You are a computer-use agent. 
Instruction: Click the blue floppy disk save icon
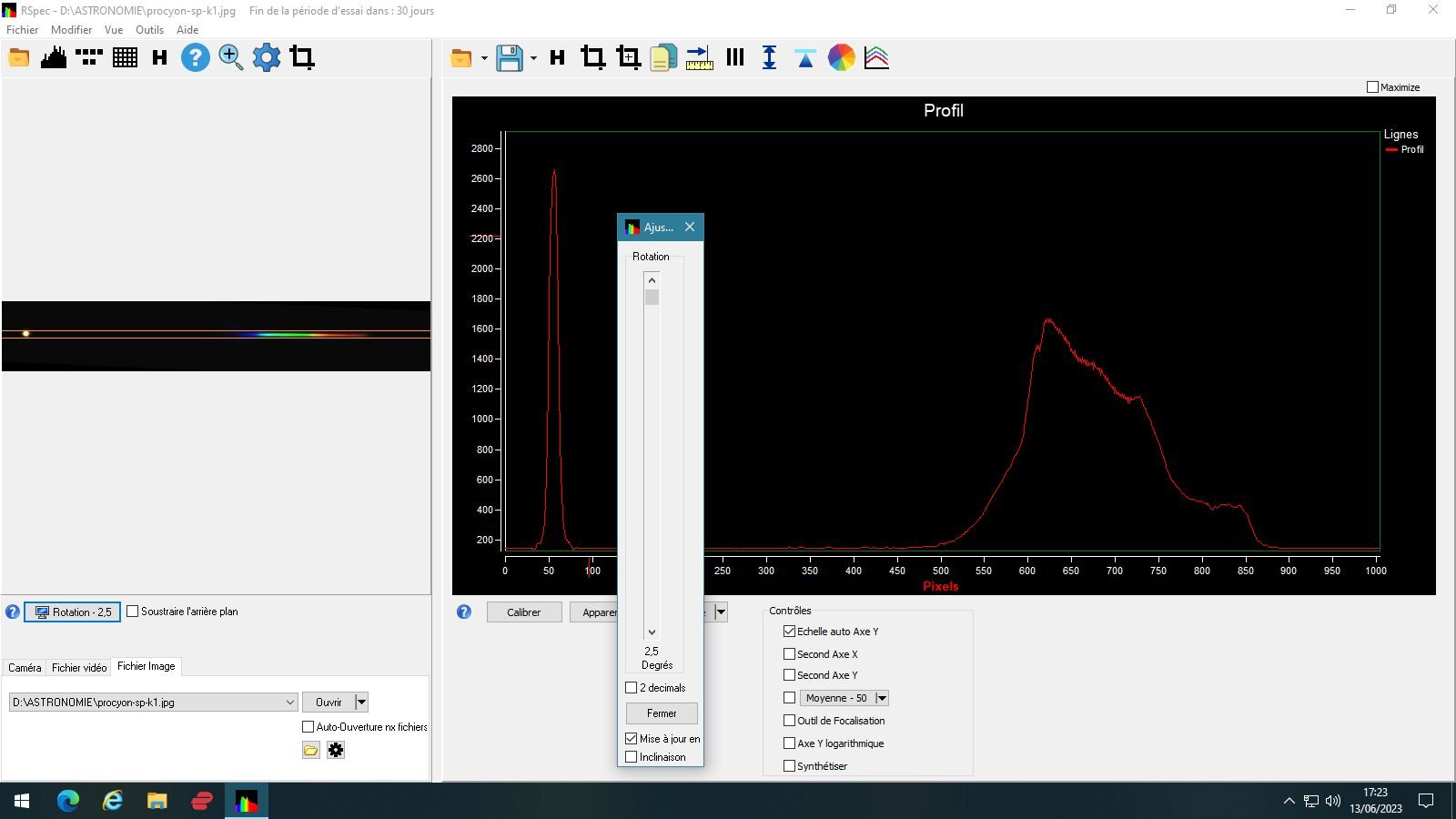(510, 58)
